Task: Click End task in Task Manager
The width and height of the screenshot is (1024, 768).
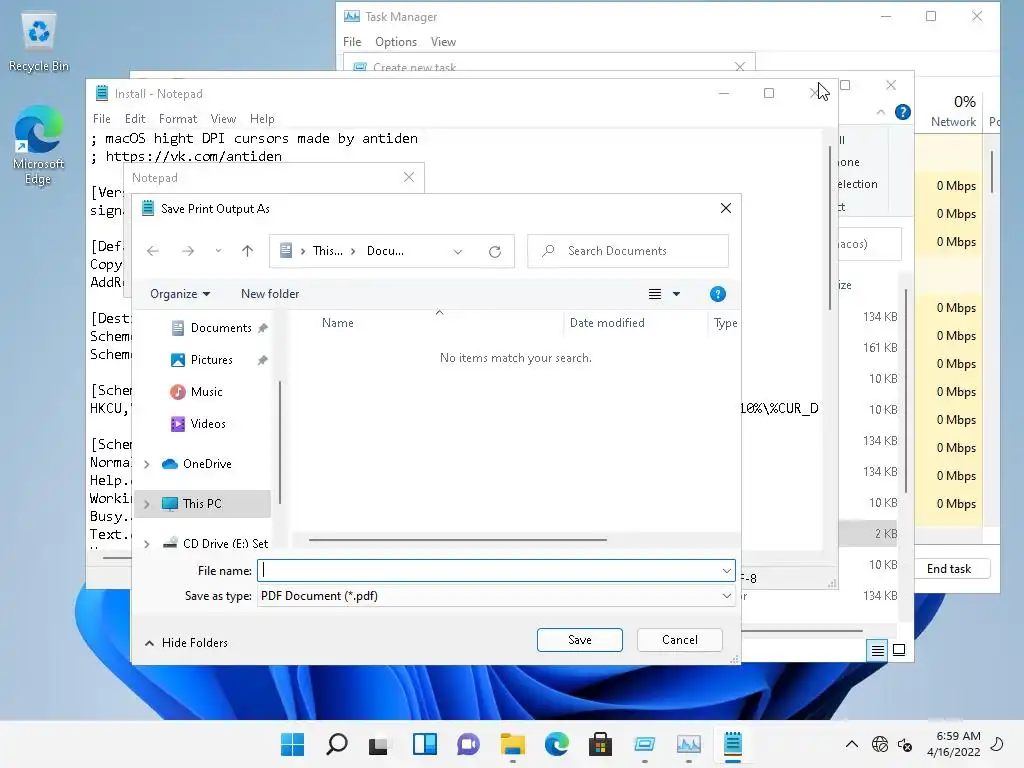Action: (x=949, y=569)
